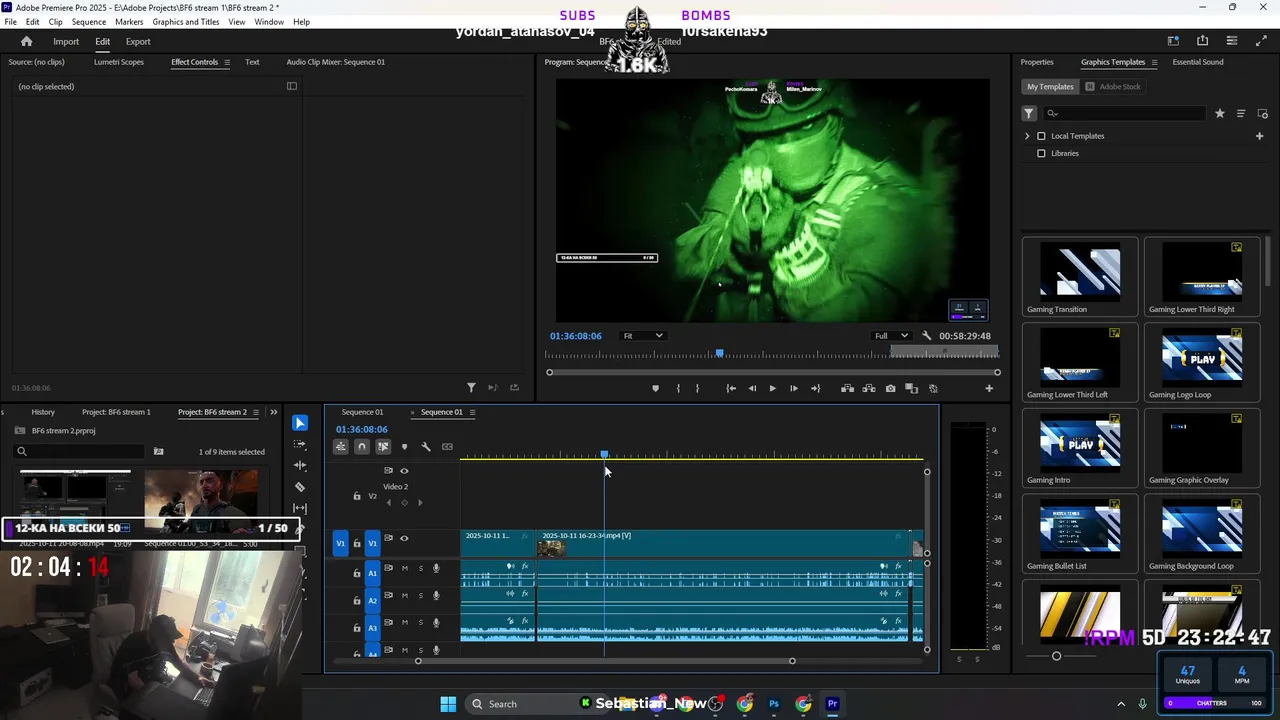This screenshot has width=1280, height=720.
Task: Enable the Libraries checkbox
Action: click(1041, 153)
